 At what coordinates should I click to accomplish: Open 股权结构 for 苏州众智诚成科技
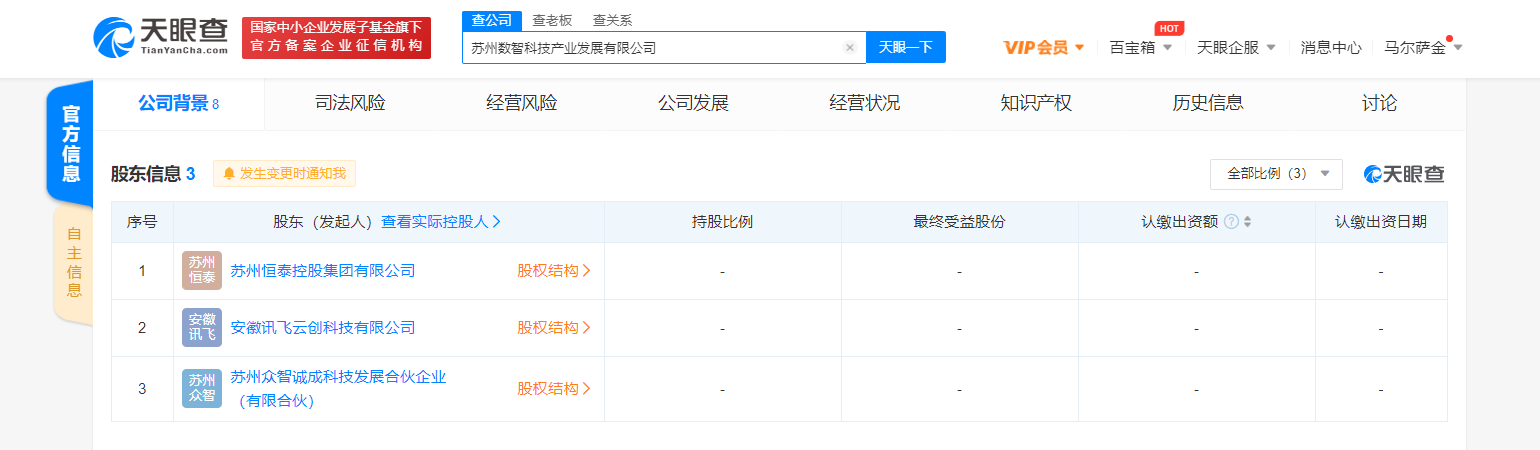click(x=554, y=389)
